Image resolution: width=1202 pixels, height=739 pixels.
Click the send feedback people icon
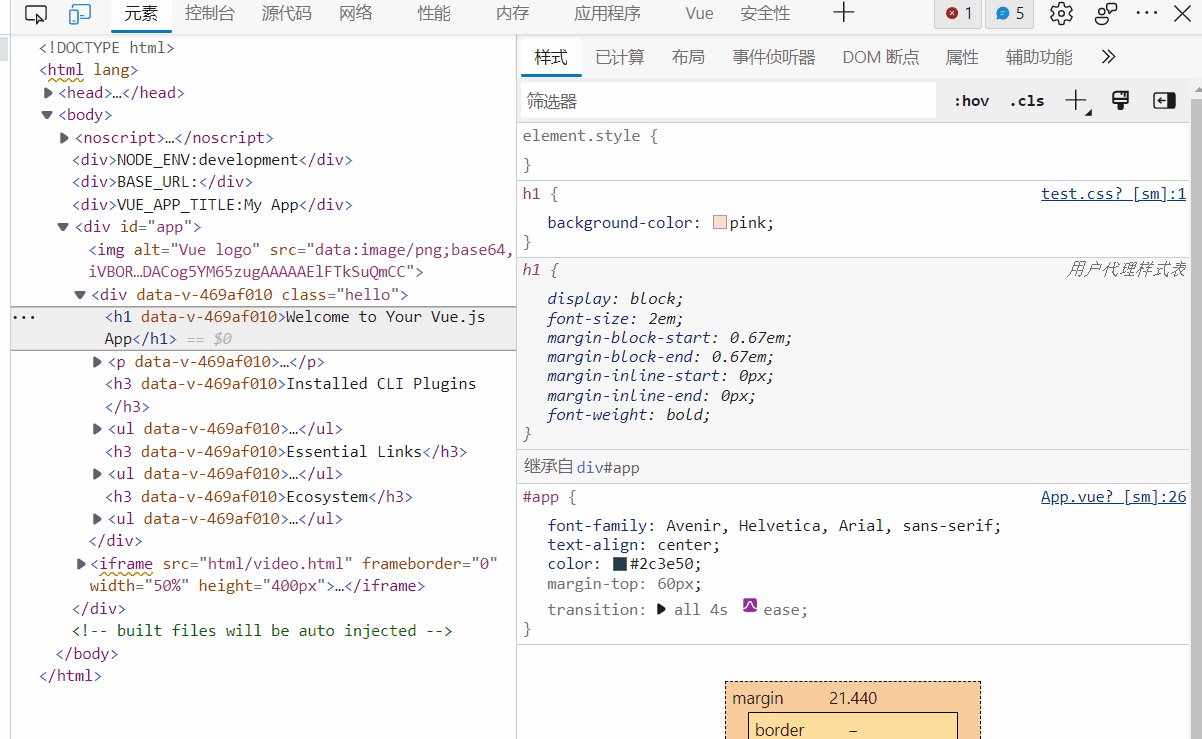[x=1106, y=14]
